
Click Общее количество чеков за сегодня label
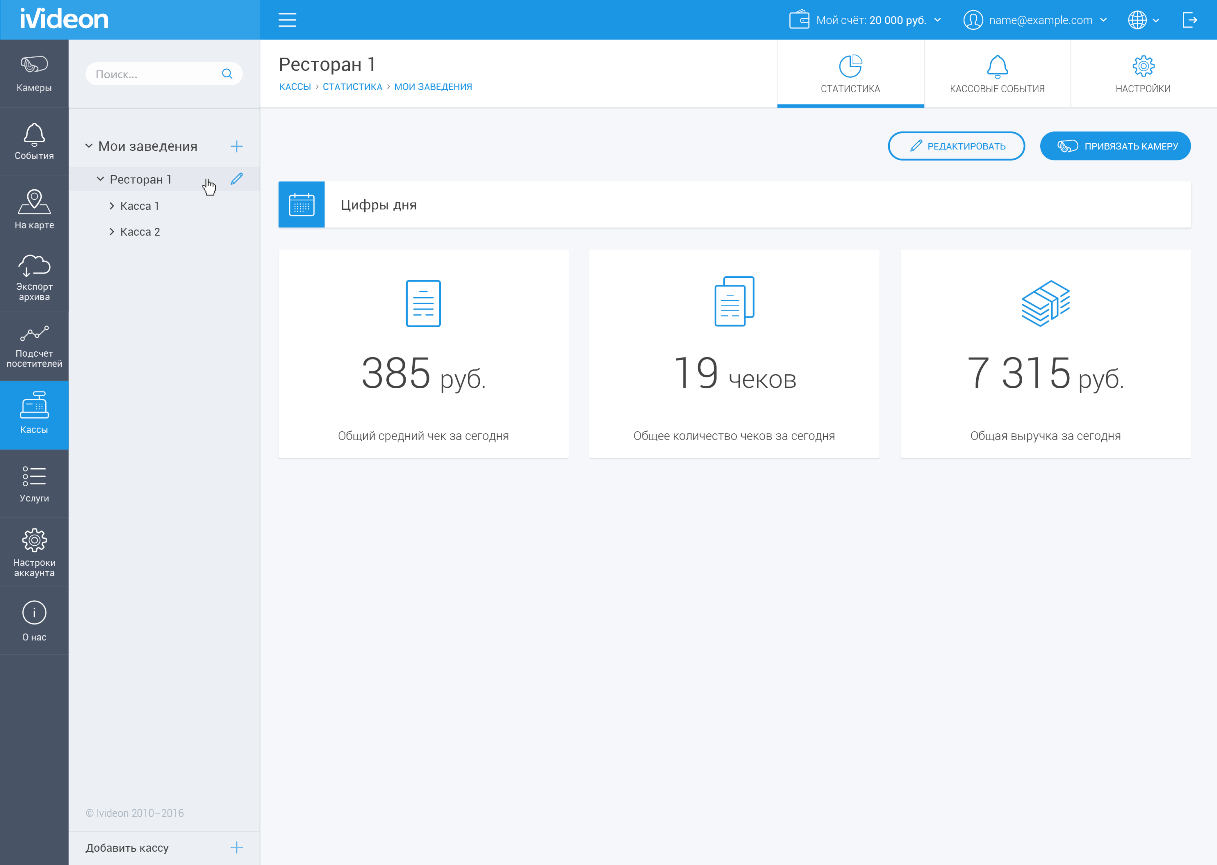point(734,436)
